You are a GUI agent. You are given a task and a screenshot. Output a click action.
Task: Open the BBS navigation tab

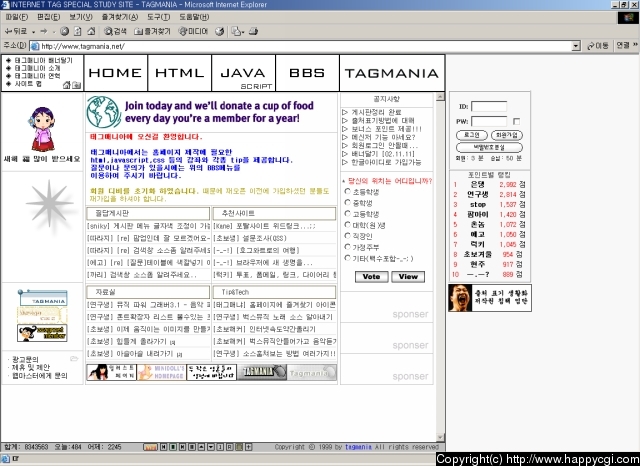pyautogui.click(x=307, y=73)
